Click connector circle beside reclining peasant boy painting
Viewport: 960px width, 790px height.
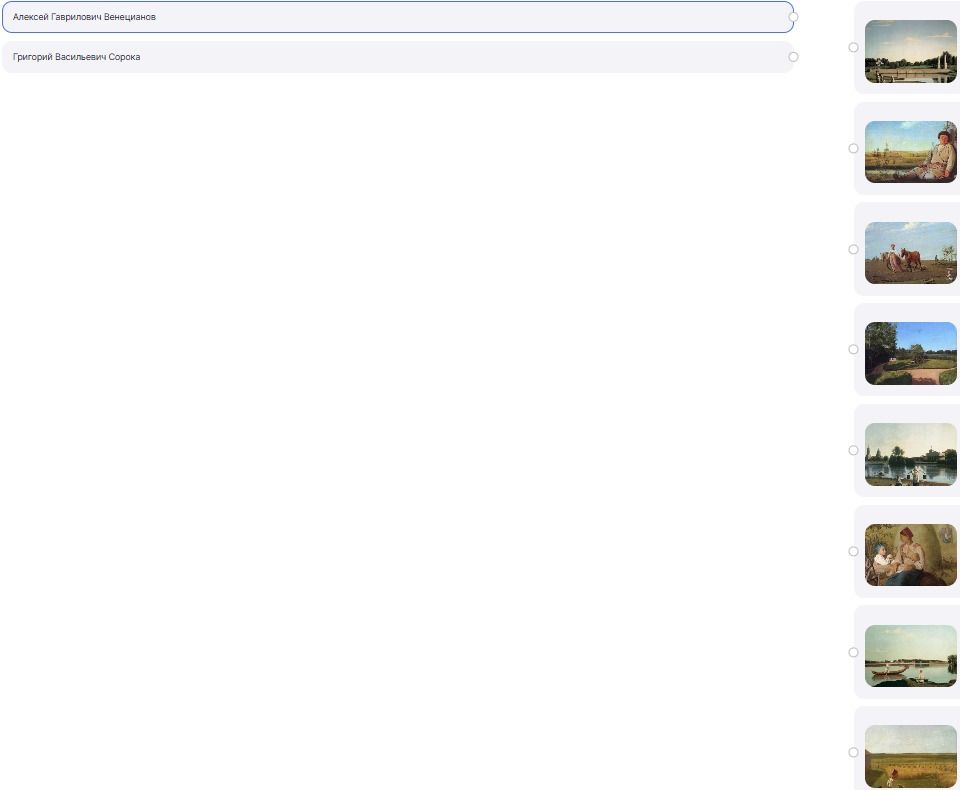pos(853,148)
